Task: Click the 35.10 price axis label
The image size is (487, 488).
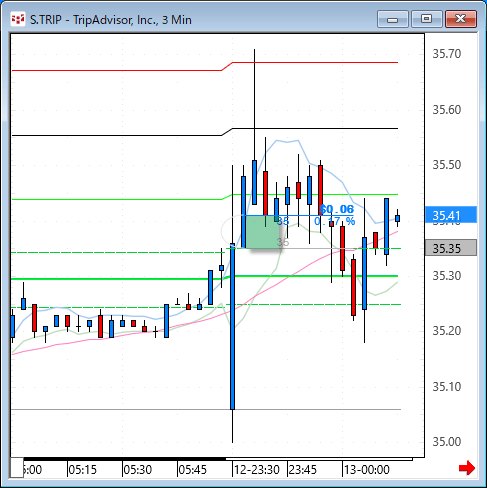Action: [447, 387]
